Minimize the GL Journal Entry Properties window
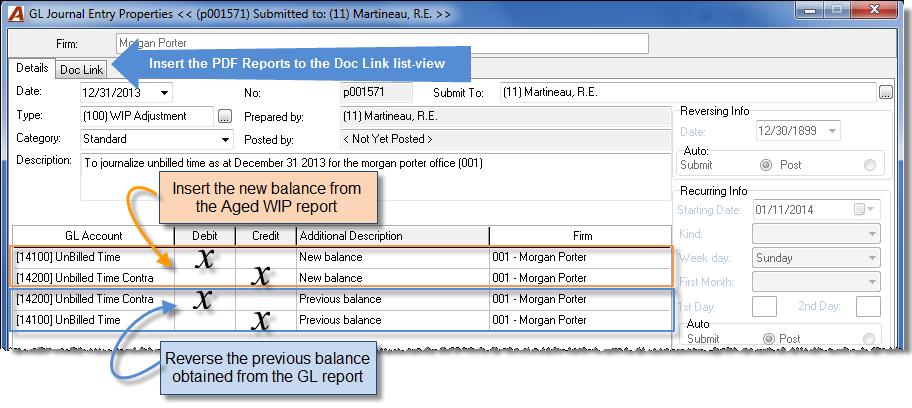 812,10
